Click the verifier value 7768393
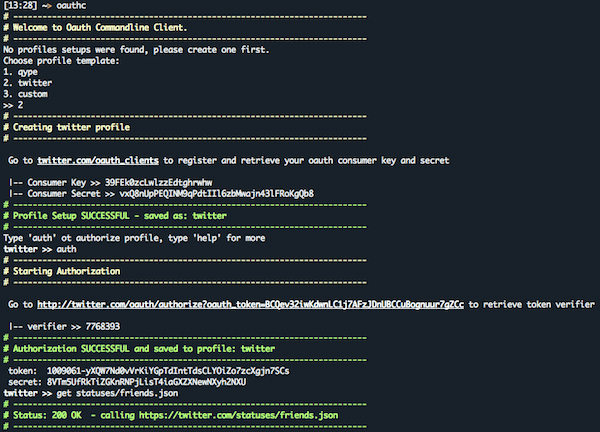600x432 pixels. pos(103,326)
